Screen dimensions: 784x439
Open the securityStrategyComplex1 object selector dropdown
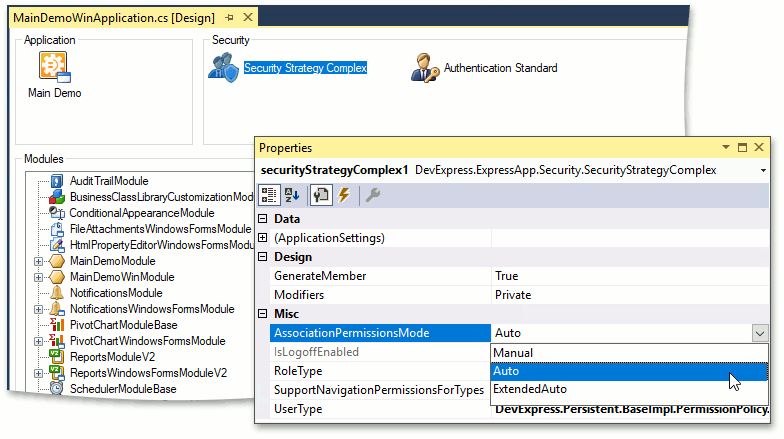click(763, 170)
